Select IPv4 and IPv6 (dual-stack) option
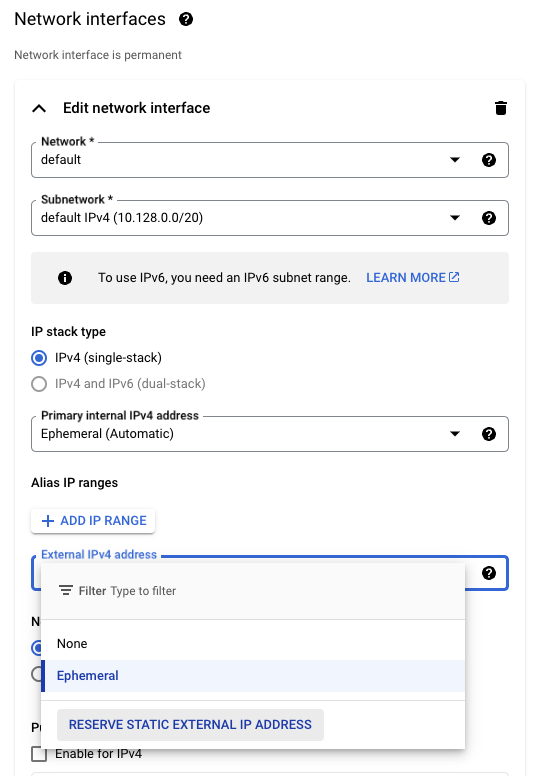539x776 pixels. coord(39,384)
